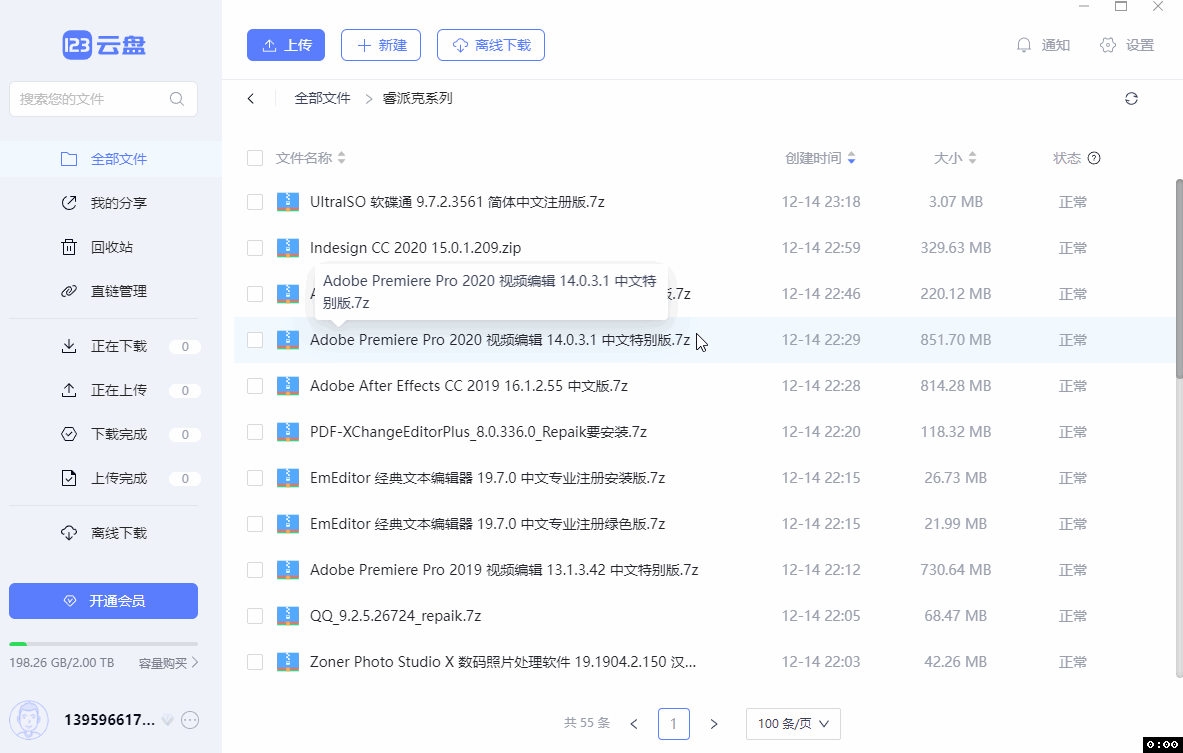The height and width of the screenshot is (753, 1183).
Task: Check the After Effects CC 2019 checkbox
Action: 255,386
